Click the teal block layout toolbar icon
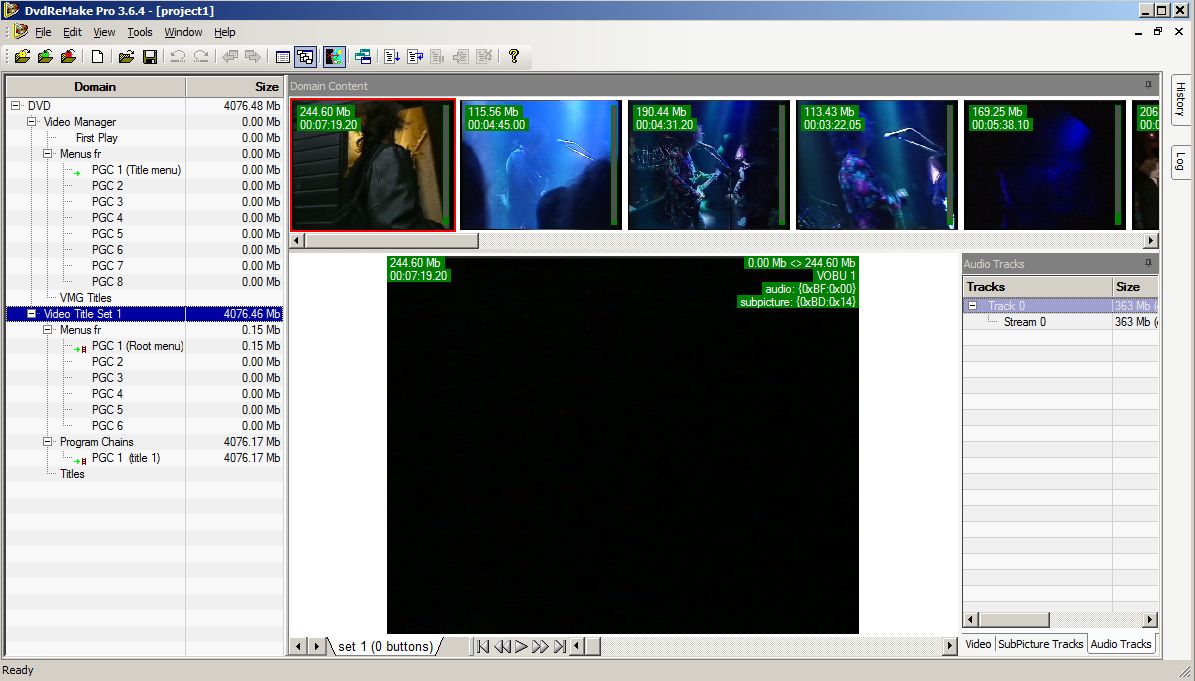 click(x=363, y=57)
